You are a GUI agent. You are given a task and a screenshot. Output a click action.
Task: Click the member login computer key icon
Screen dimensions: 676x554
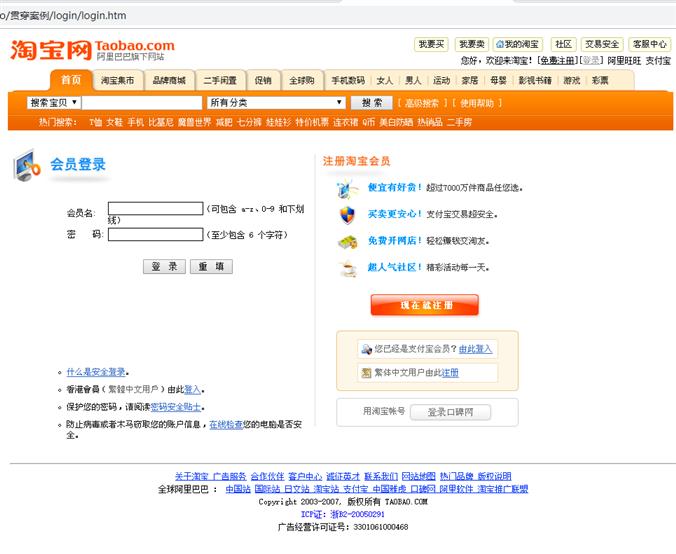coord(27,166)
